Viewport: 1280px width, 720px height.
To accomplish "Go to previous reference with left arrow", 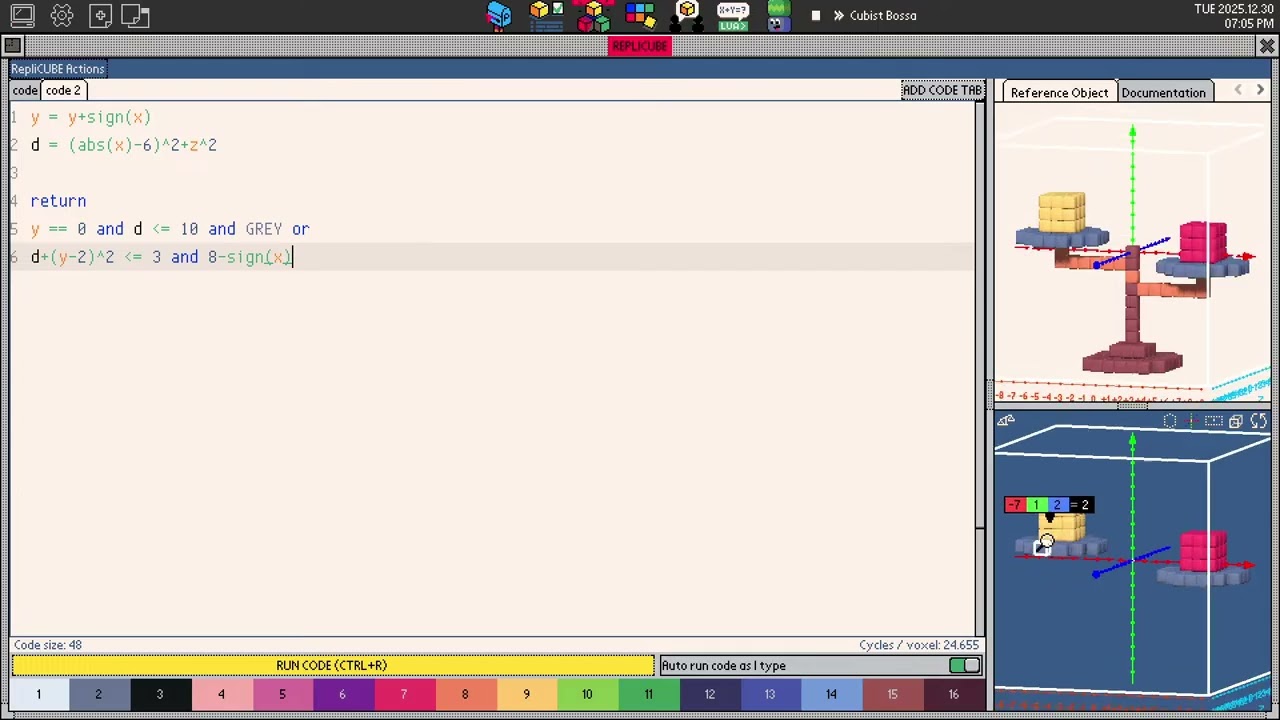I will pyautogui.click(x=1238, y=91).
